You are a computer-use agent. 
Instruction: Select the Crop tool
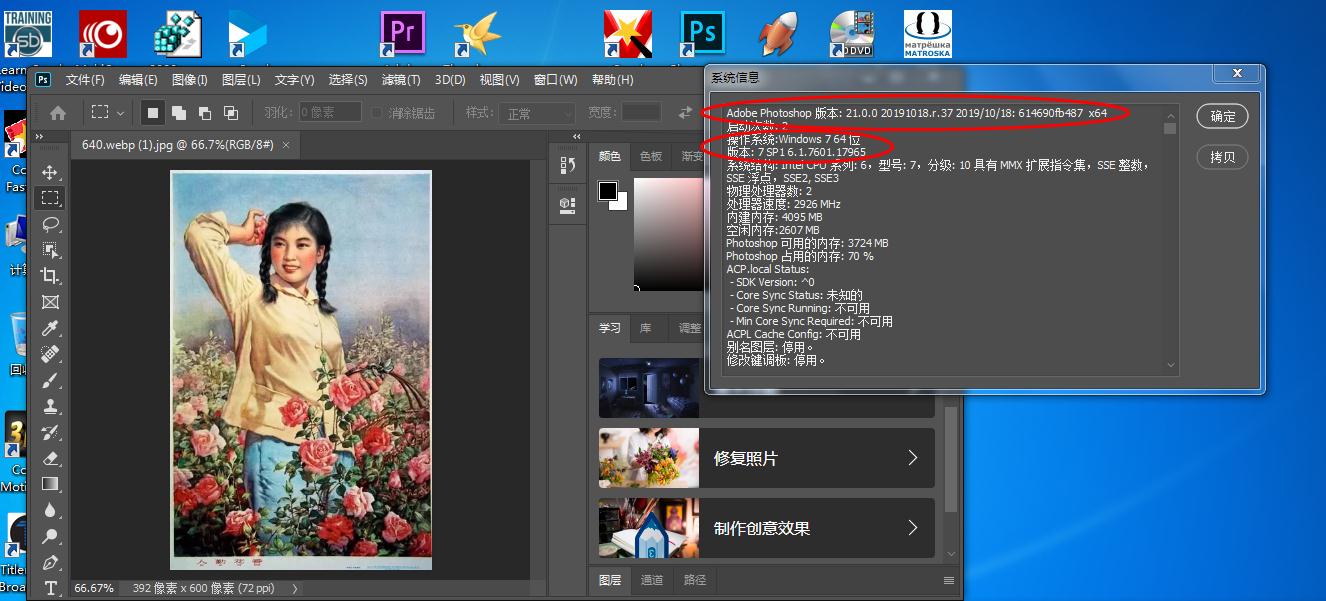[50, 276]
